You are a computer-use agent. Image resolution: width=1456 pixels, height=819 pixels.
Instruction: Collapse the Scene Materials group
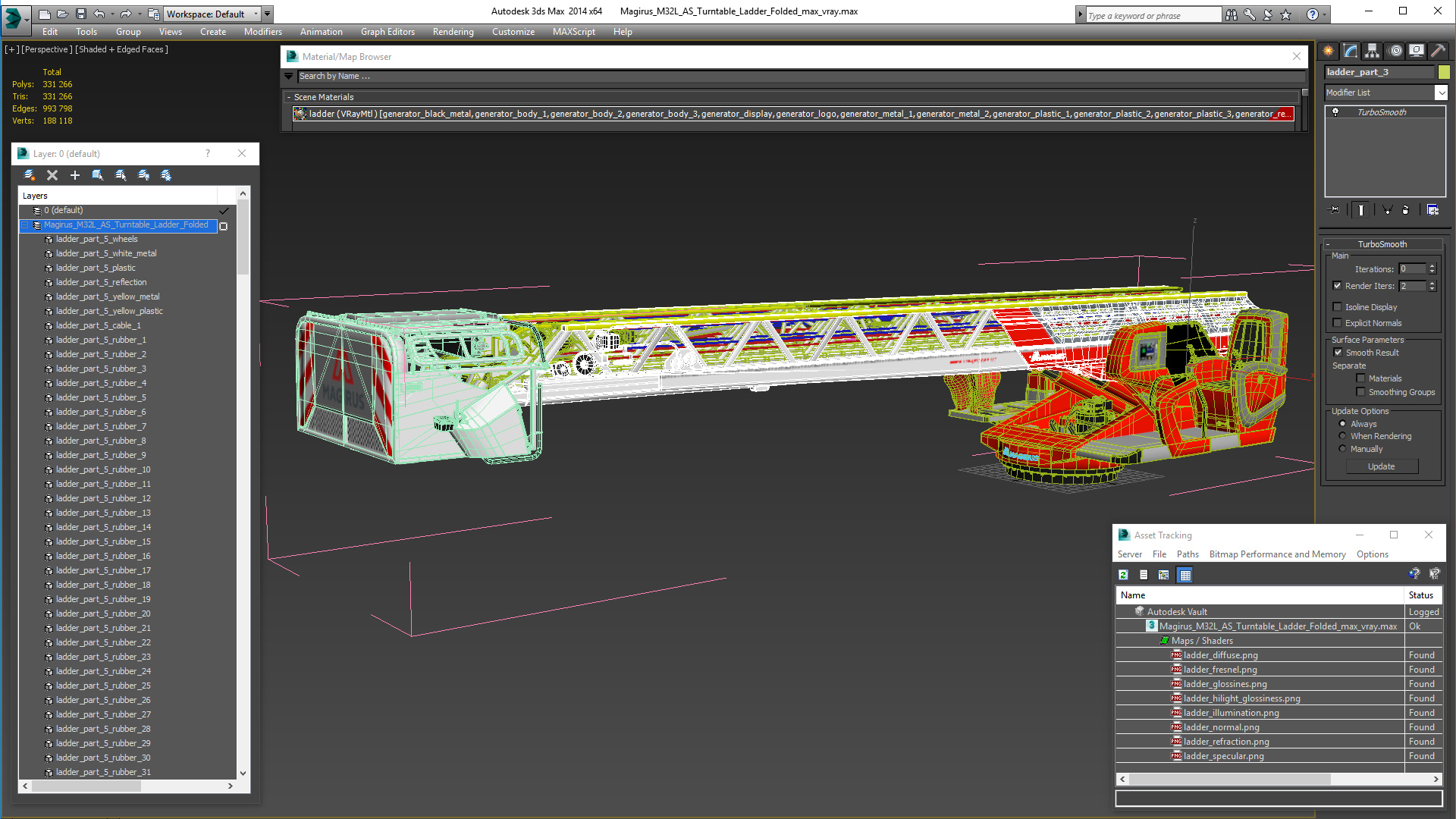[x=289, y=97]
